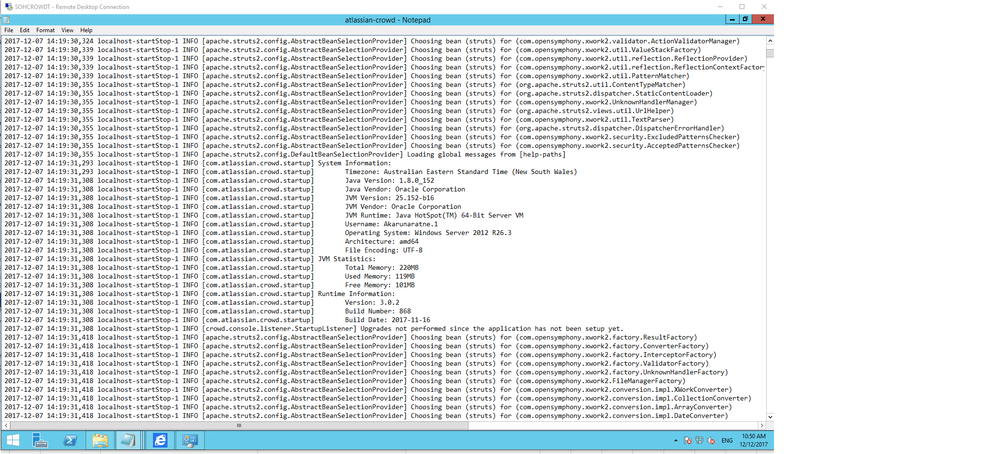
Task: Show hidden system tray icons arrow
Action: tap(675, 441)
